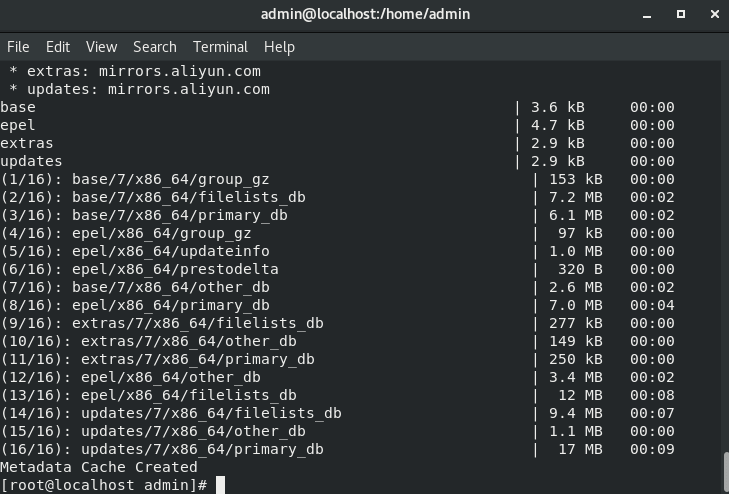Click the (8/16) epel primary_db line

pyautogui.click(x=135, y=305)
